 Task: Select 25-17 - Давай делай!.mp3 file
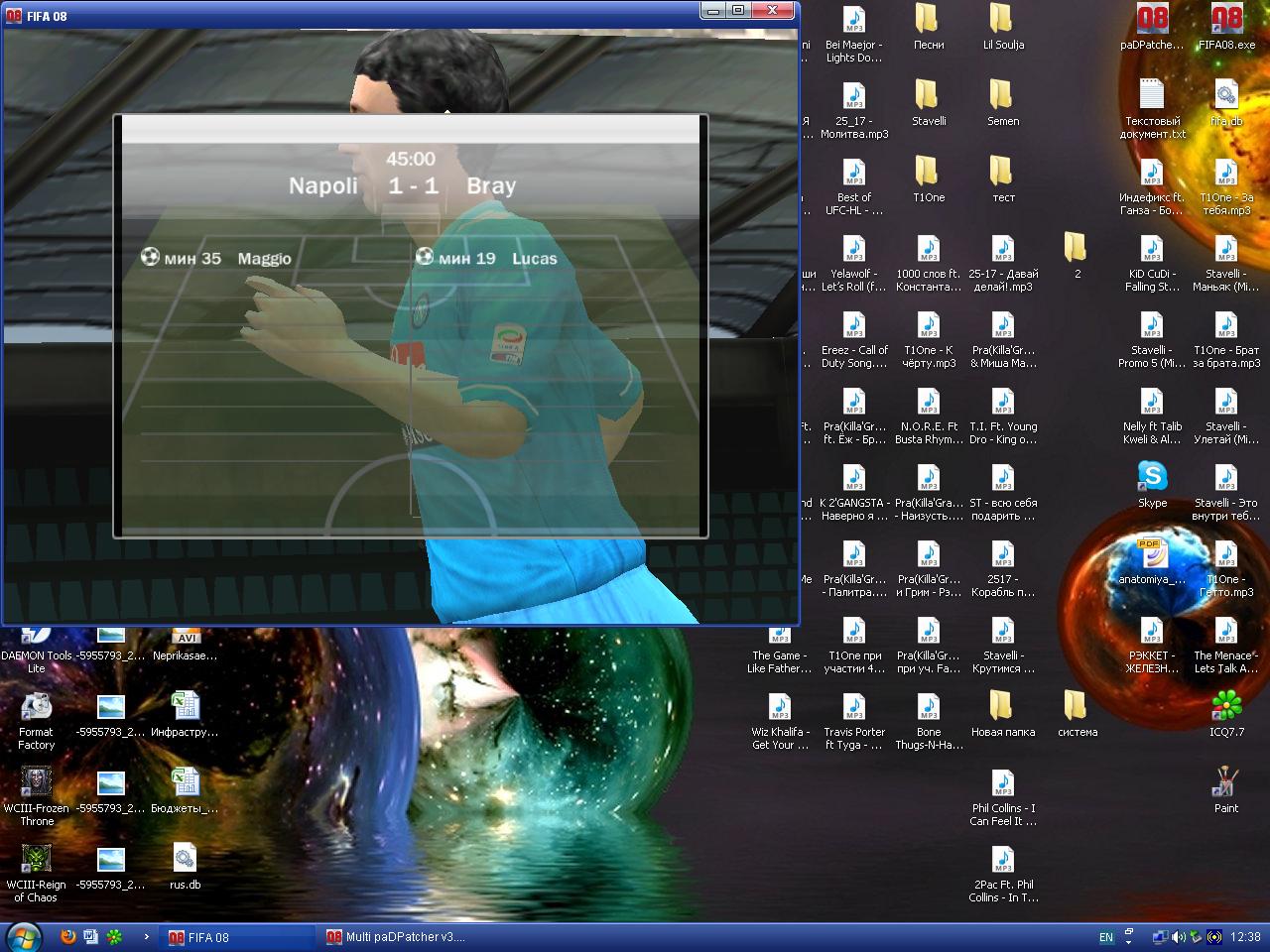1003,262
